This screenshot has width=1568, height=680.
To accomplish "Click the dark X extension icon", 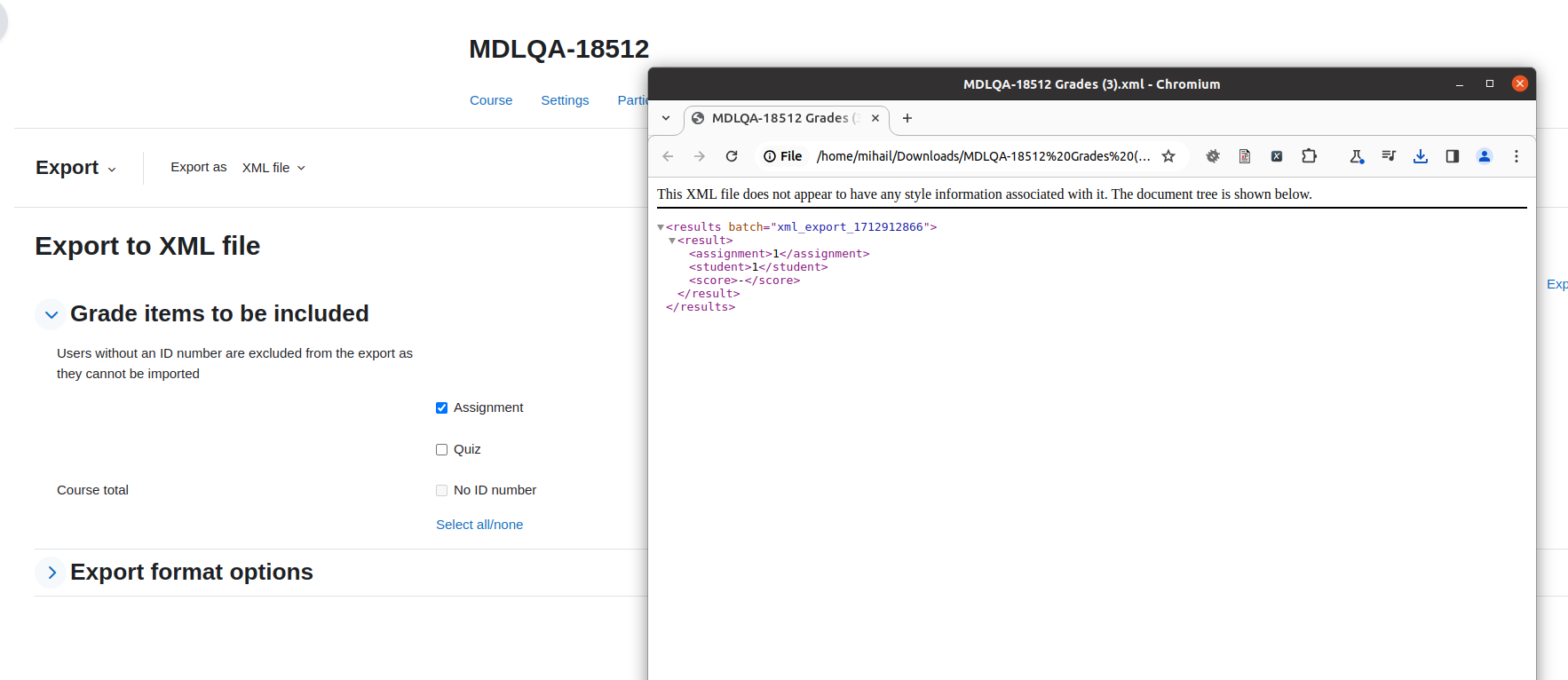I will [1277, 156].
